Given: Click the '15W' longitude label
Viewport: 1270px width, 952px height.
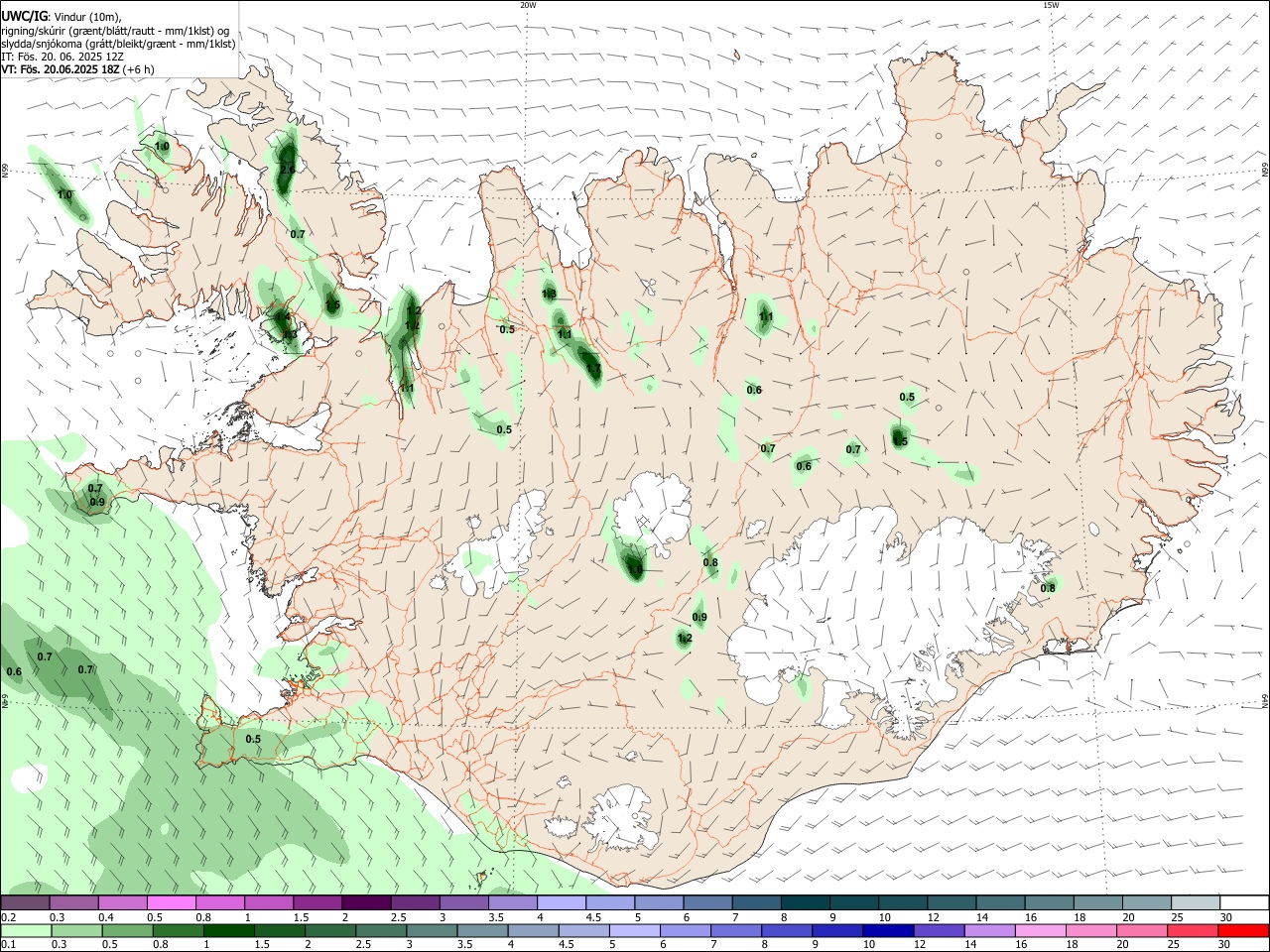Looking at the screenshot, I should [x=1051, y=5].
